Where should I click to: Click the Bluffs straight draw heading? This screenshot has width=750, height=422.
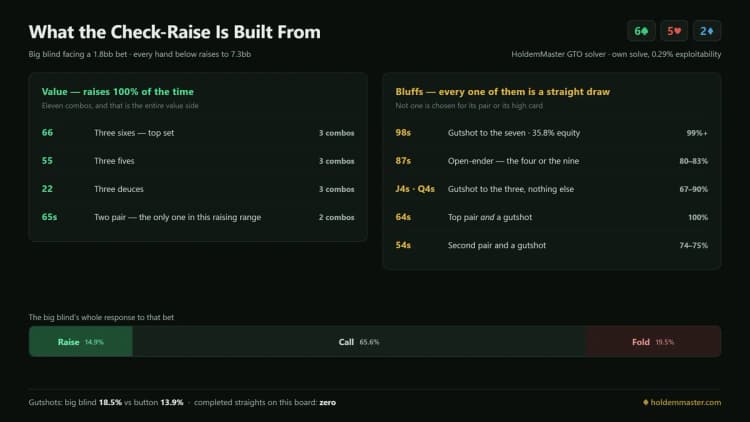(503, 91)
